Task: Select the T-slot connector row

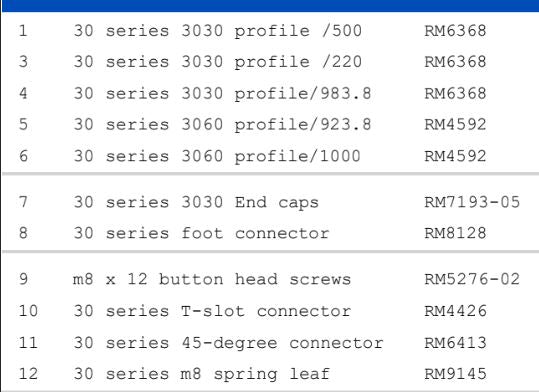Action: click(x=271, y=311)
